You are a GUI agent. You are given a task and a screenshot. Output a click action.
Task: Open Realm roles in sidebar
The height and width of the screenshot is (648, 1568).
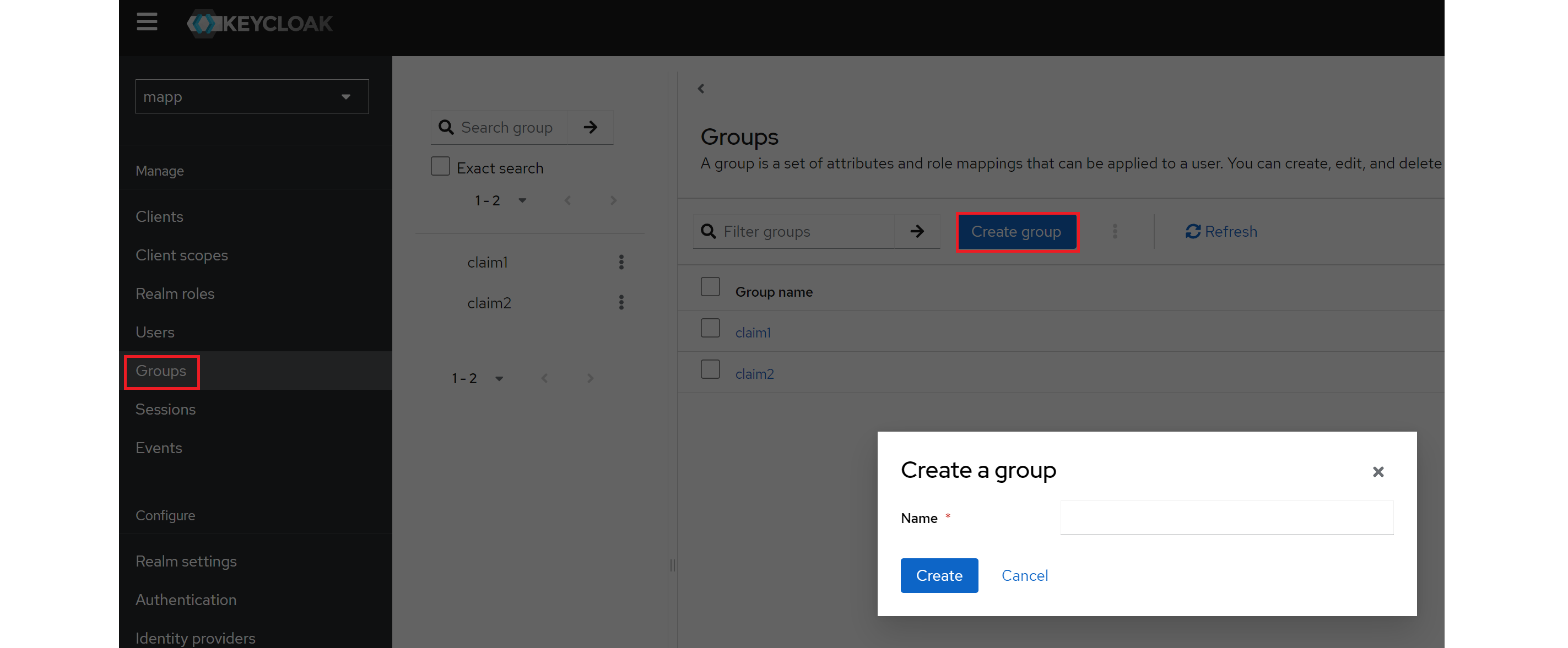click(175, 294)
